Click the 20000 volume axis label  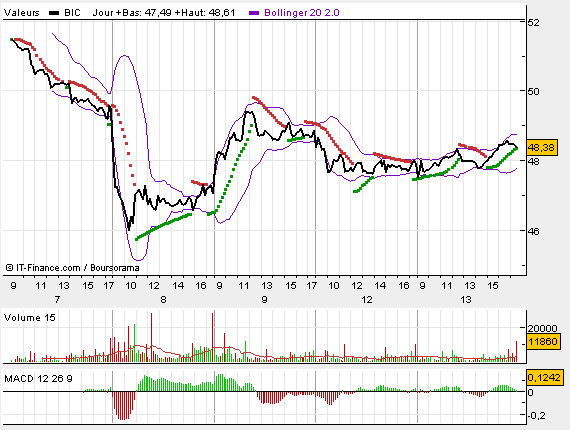542,329
